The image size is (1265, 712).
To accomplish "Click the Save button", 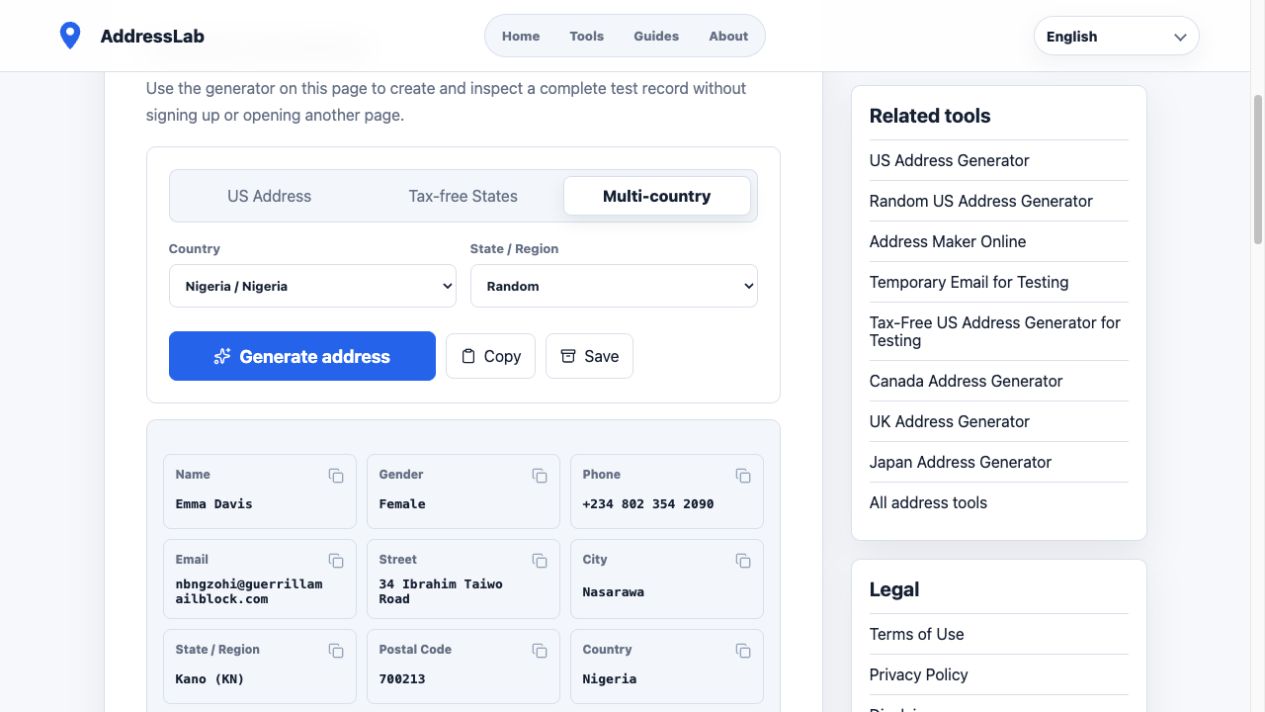I will tap(589, 356).
